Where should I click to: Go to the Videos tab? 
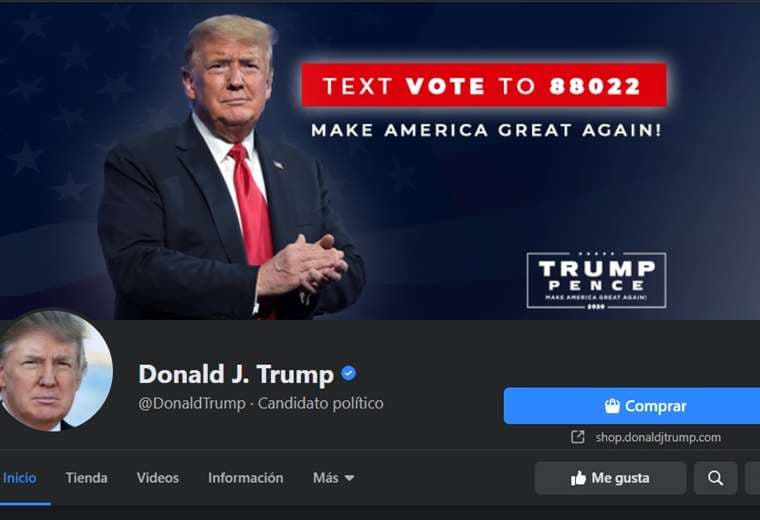tap(158, 478)
